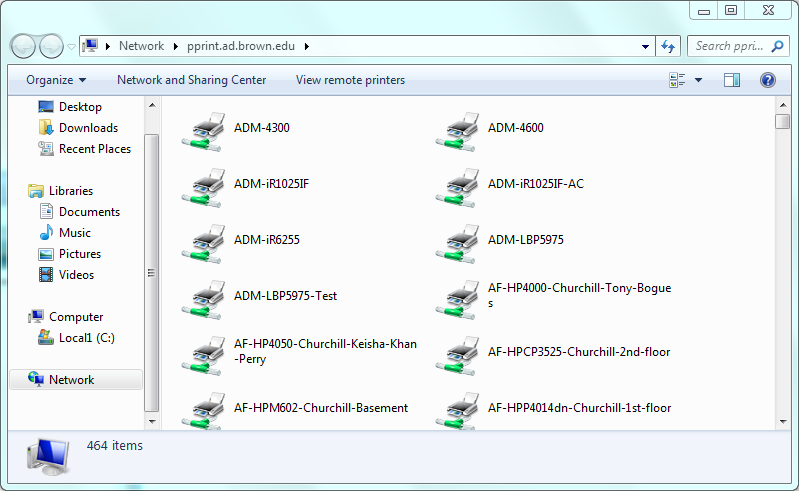Open the Organize dropdown menu
Viewport: 799px width, 491px height.
[x=56, y=80]
